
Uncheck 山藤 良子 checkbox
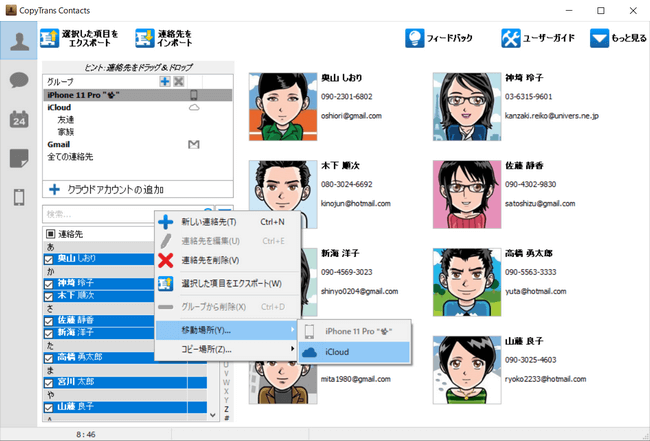click(49, 408)
